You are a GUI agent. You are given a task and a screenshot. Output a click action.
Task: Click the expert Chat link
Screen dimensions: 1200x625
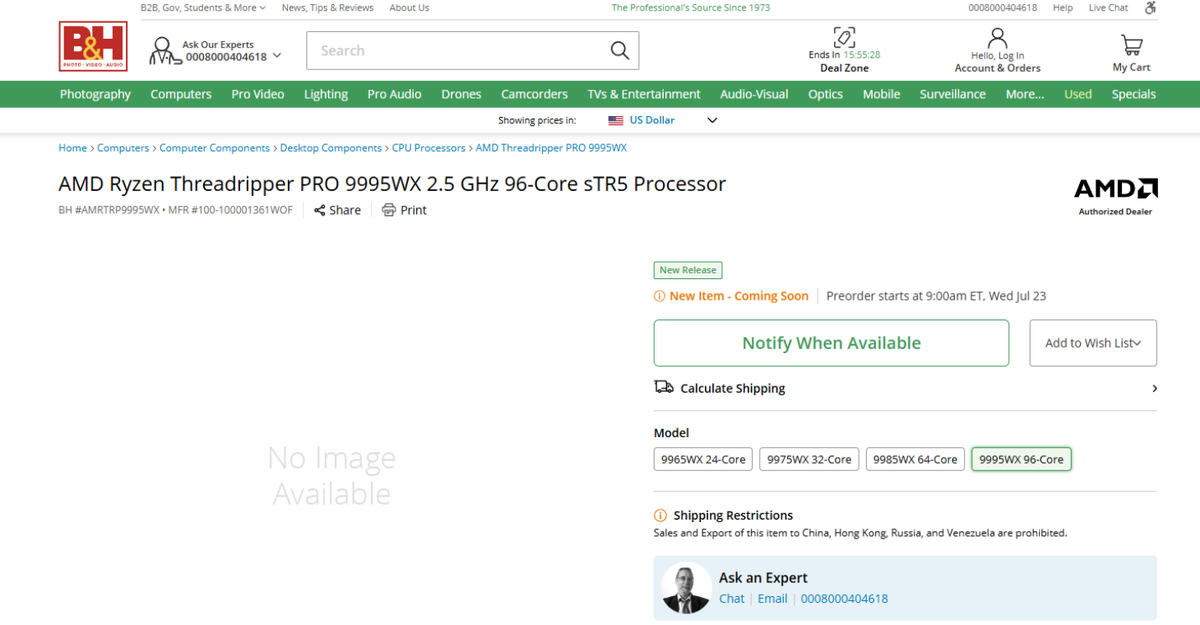tap(732, 598)
